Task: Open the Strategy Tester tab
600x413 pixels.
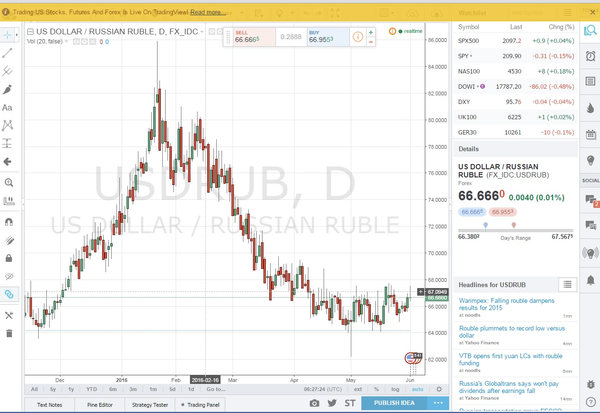Action: click(150, 405)
